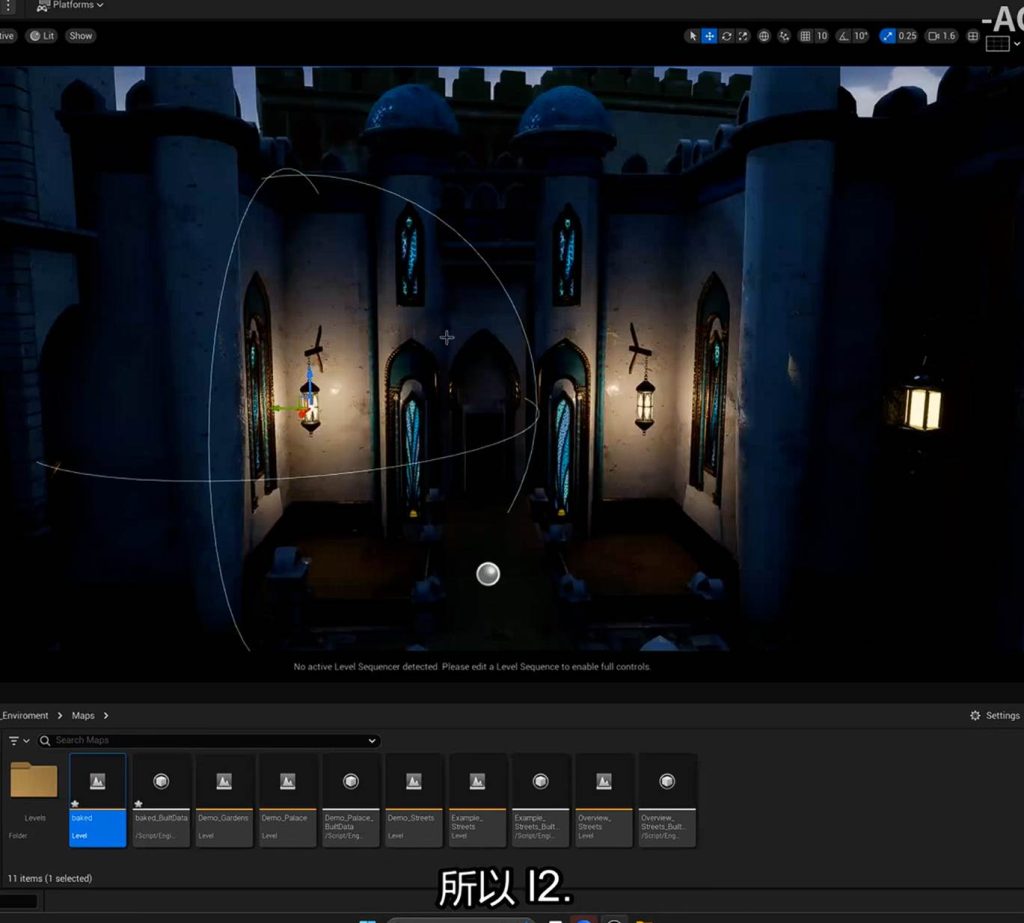
Task: Toggle rotation angle snapping
Action: 844,36
